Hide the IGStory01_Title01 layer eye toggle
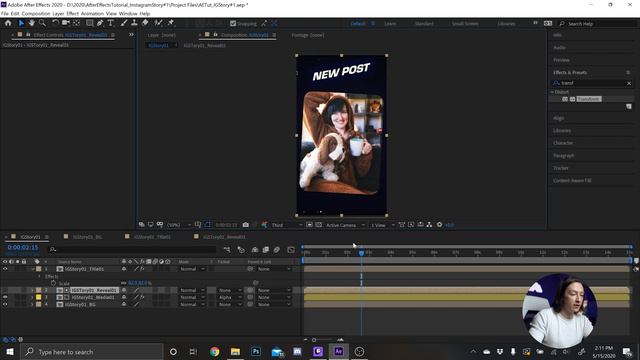 point(5,269)
